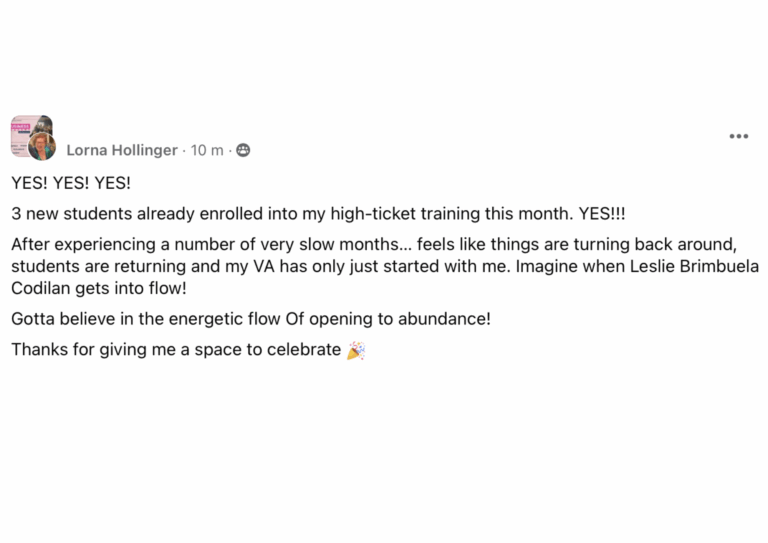Click the 'Gotta believe in the energetic' line
Viewport: 768px width, 543px height.
pyautogui.click(x=251, y=319)
